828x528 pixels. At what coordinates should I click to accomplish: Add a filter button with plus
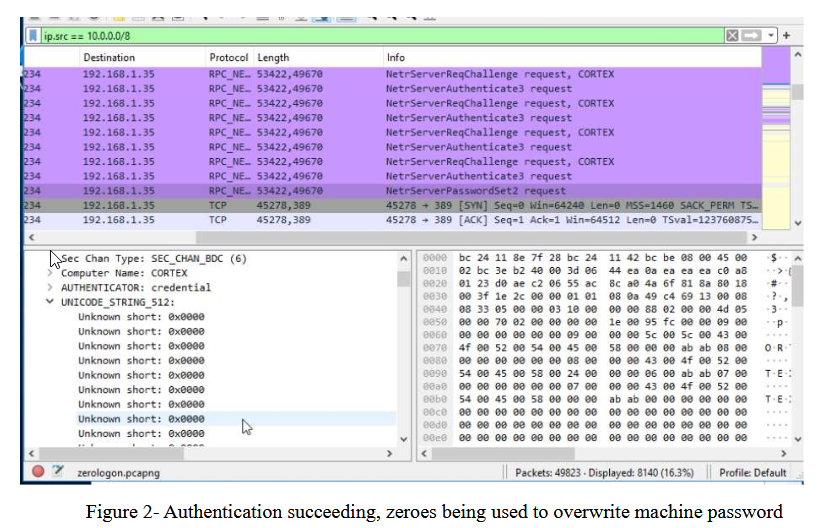point(786,35)
